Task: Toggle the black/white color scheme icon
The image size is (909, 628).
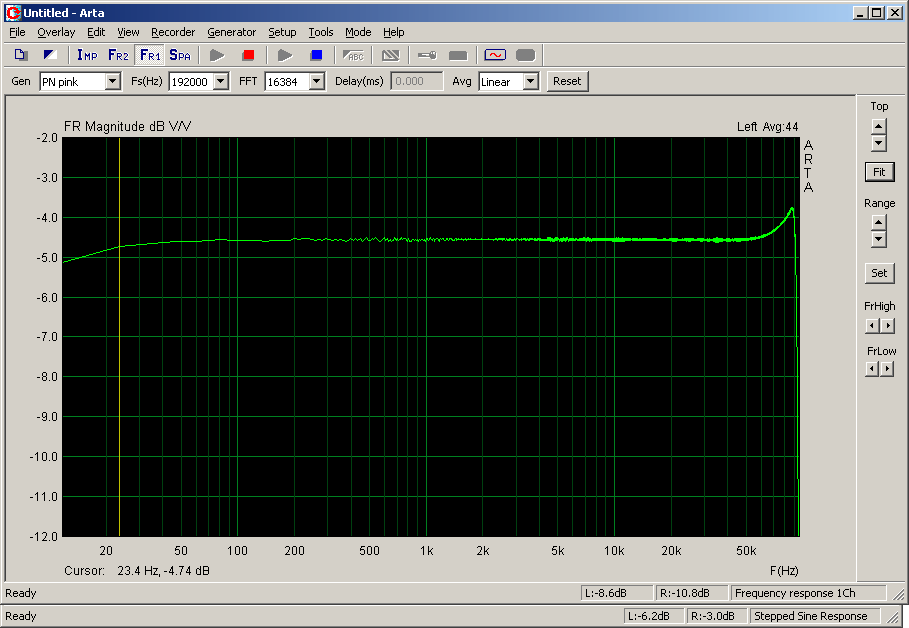Action: click(50, 55)
